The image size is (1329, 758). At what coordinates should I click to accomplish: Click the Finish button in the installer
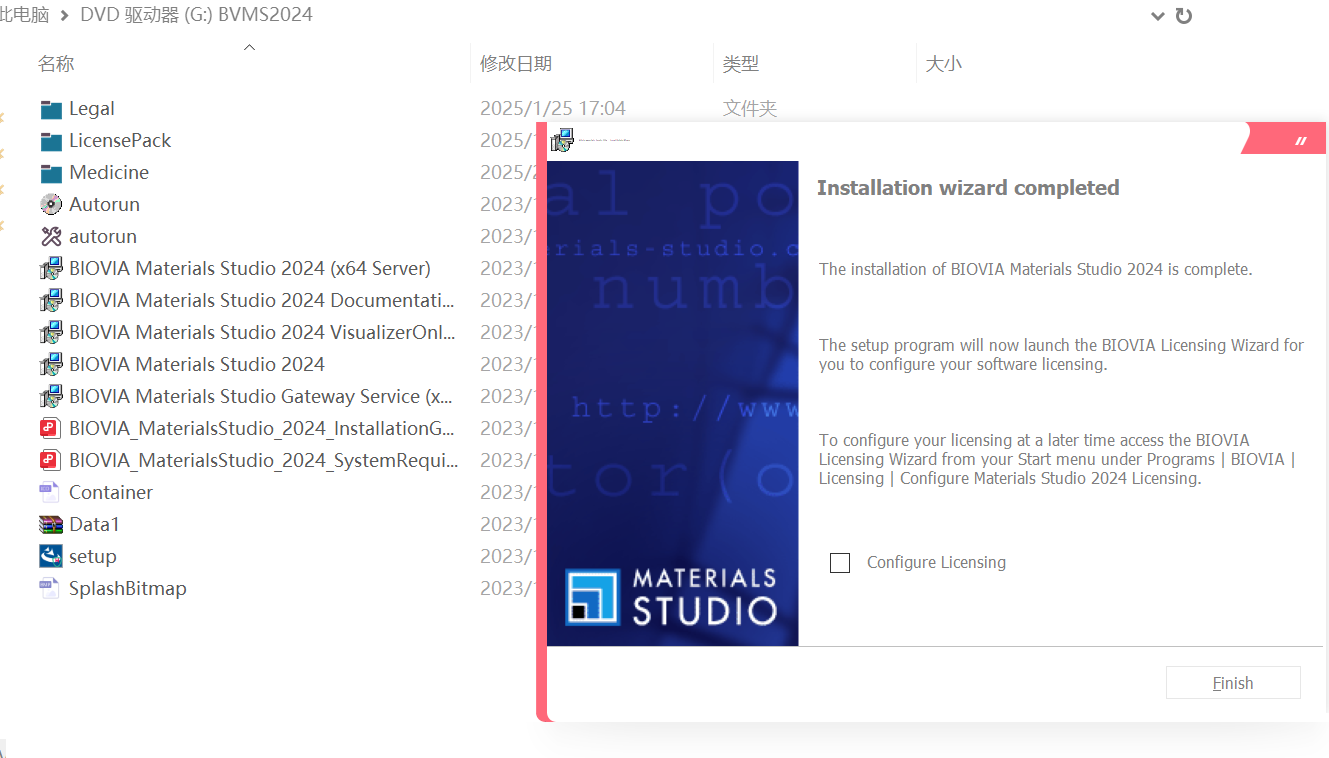[x=1233, y=682]
